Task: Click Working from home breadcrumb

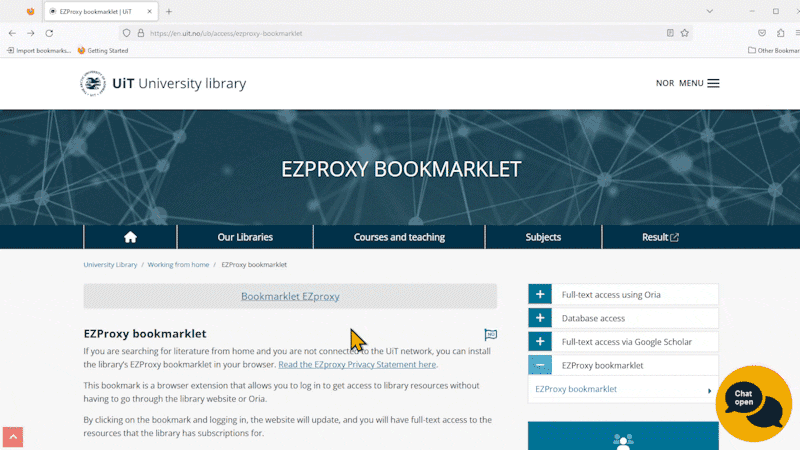Action: (x=178, y=265)
